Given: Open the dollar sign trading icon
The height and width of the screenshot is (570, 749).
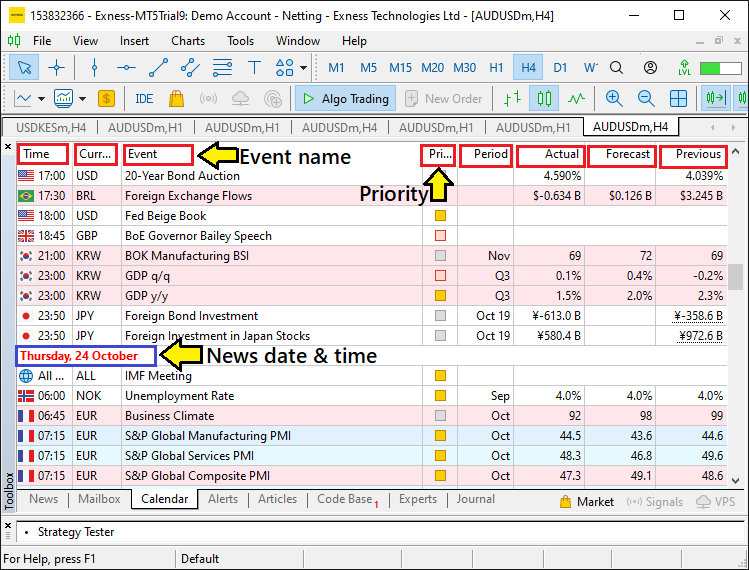Looking at the screenshot, I should pos(106,99).
